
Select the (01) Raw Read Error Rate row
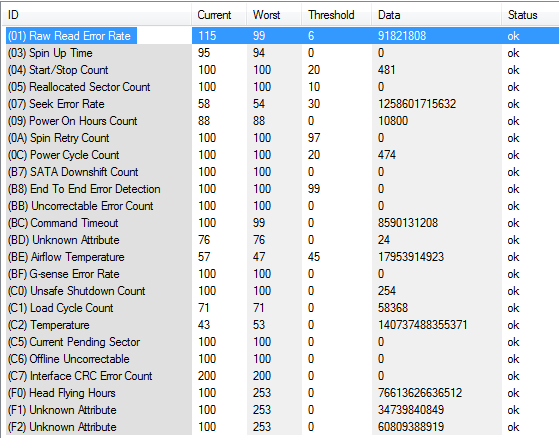pos(281,36)
